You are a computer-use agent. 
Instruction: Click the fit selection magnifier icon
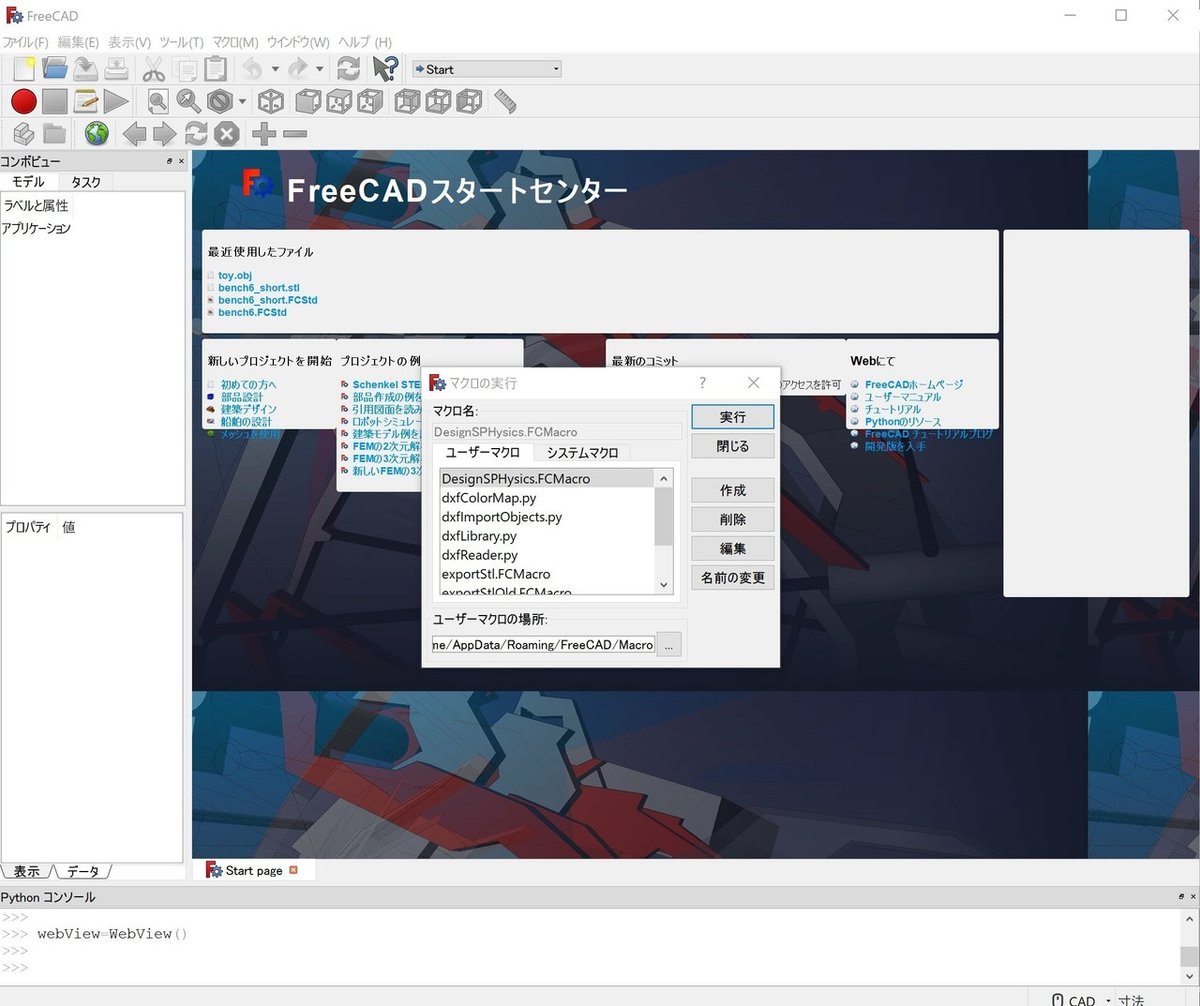click(x=188, y=101)
